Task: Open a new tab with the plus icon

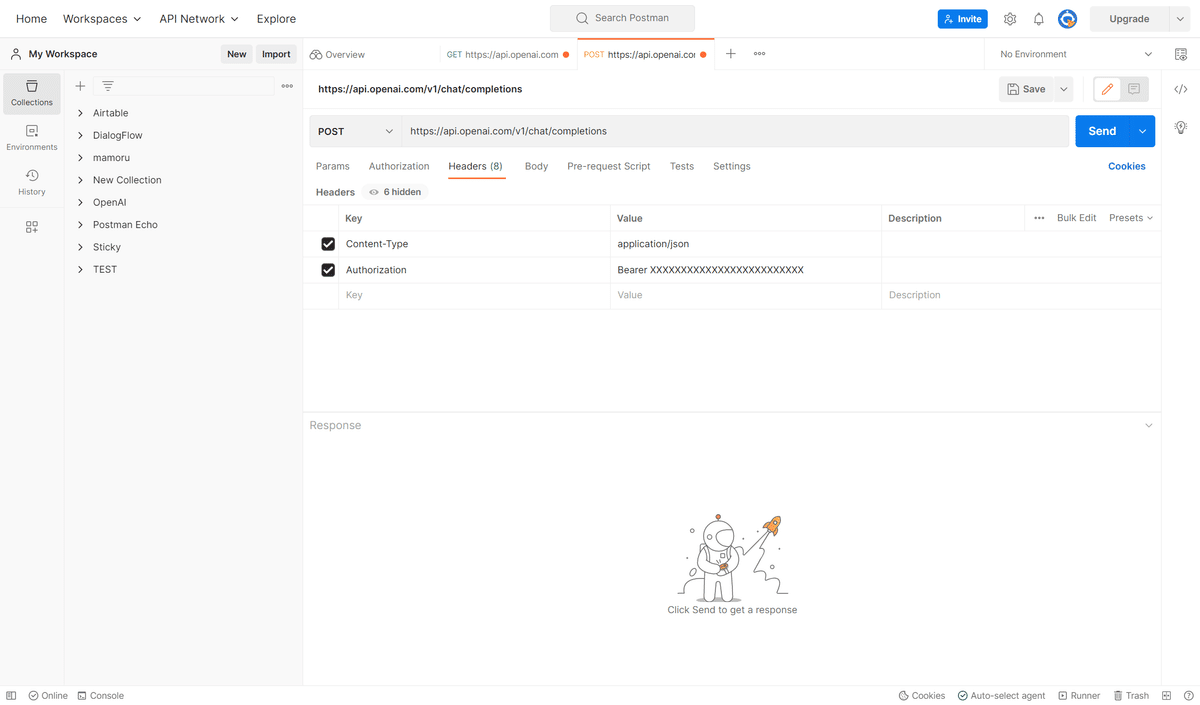Action: click(731, 54)
